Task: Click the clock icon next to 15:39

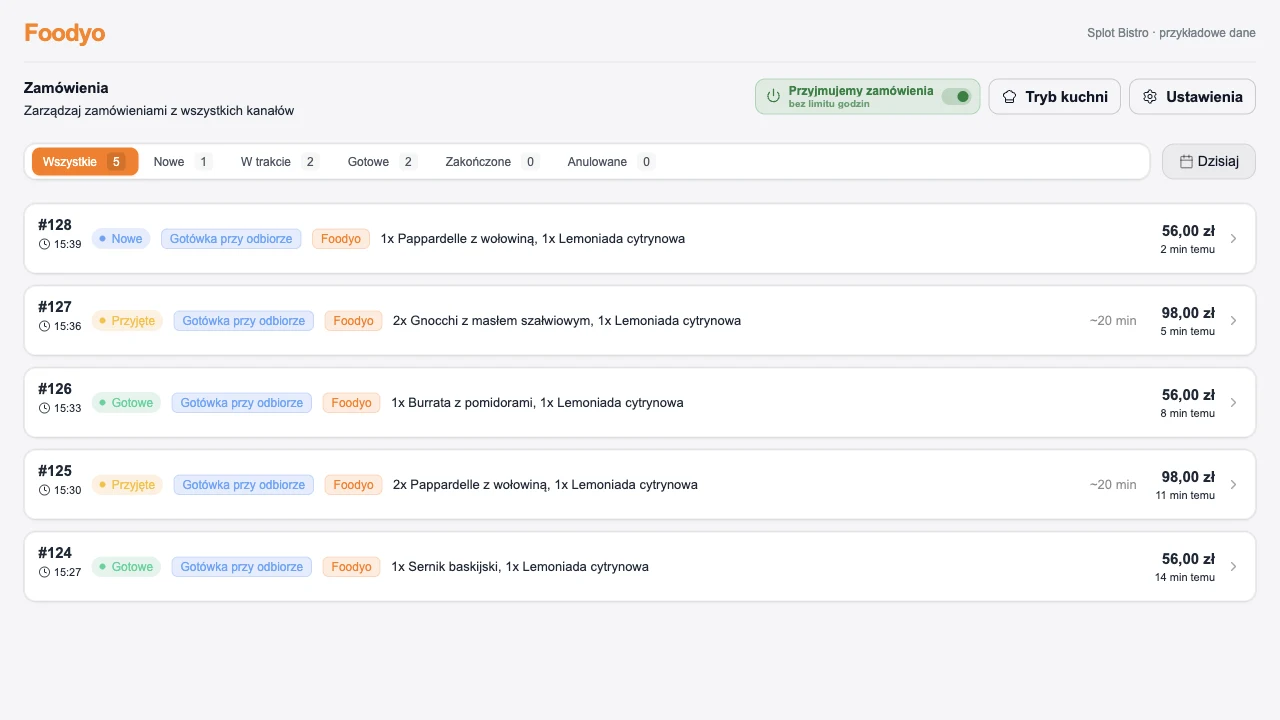Action: (x=44, y=244)
